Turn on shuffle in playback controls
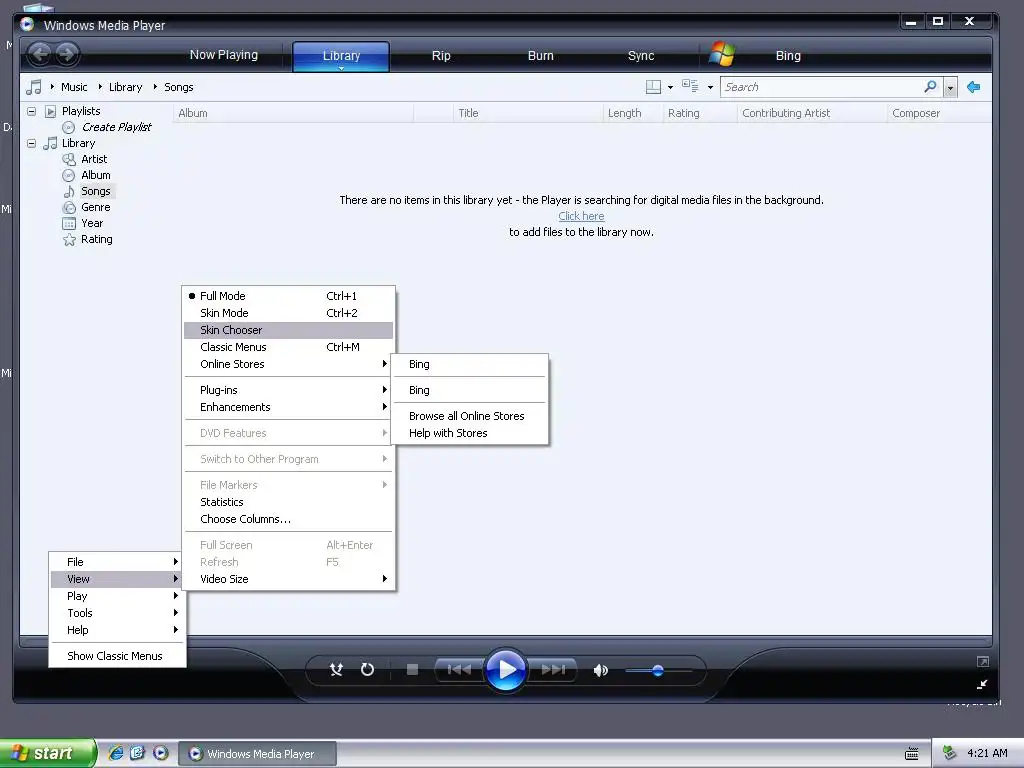 336,669
